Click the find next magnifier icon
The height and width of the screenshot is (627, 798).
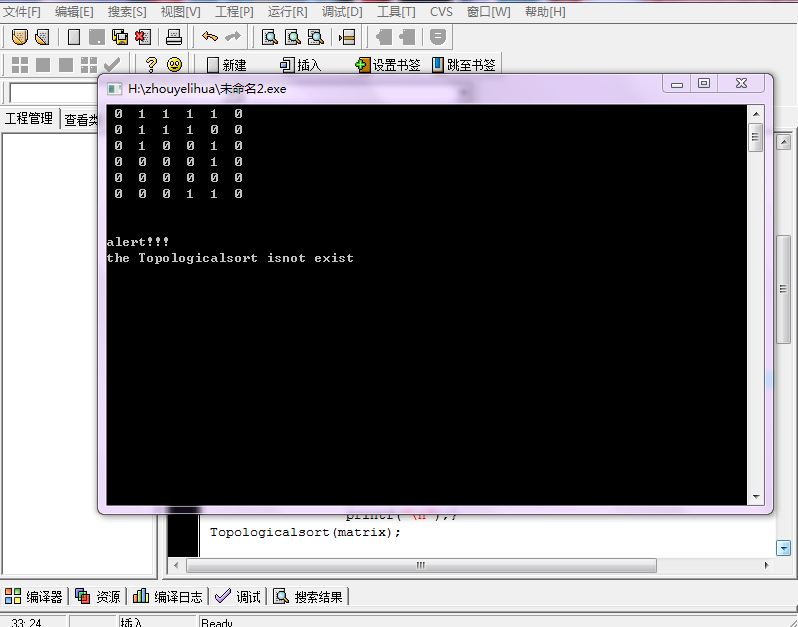click(x=316, y=37)
